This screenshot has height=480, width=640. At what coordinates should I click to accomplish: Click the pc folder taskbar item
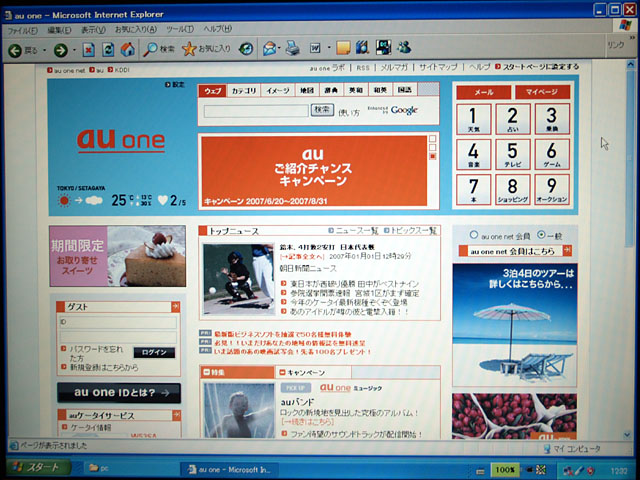click(99, 468)
